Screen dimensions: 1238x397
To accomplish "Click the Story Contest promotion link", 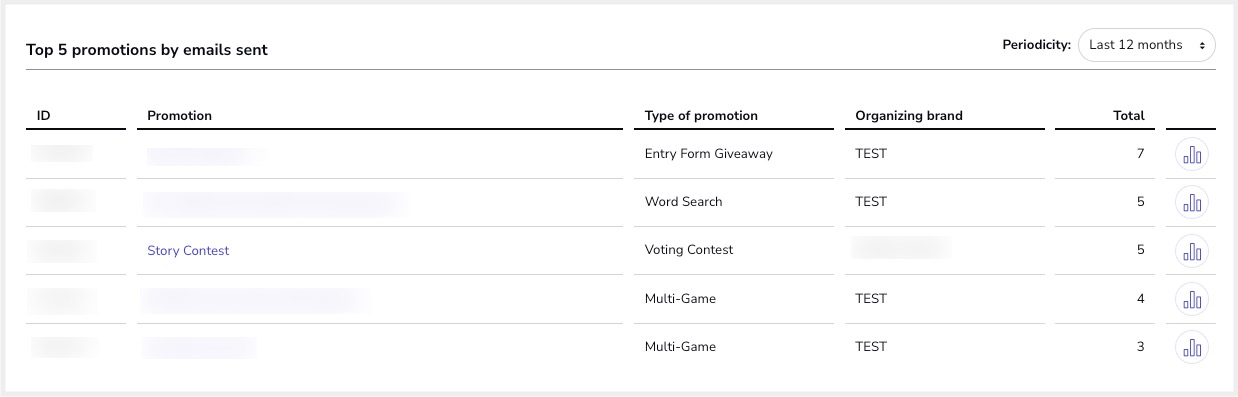I will pyautogui.click(x=188, y=251).
